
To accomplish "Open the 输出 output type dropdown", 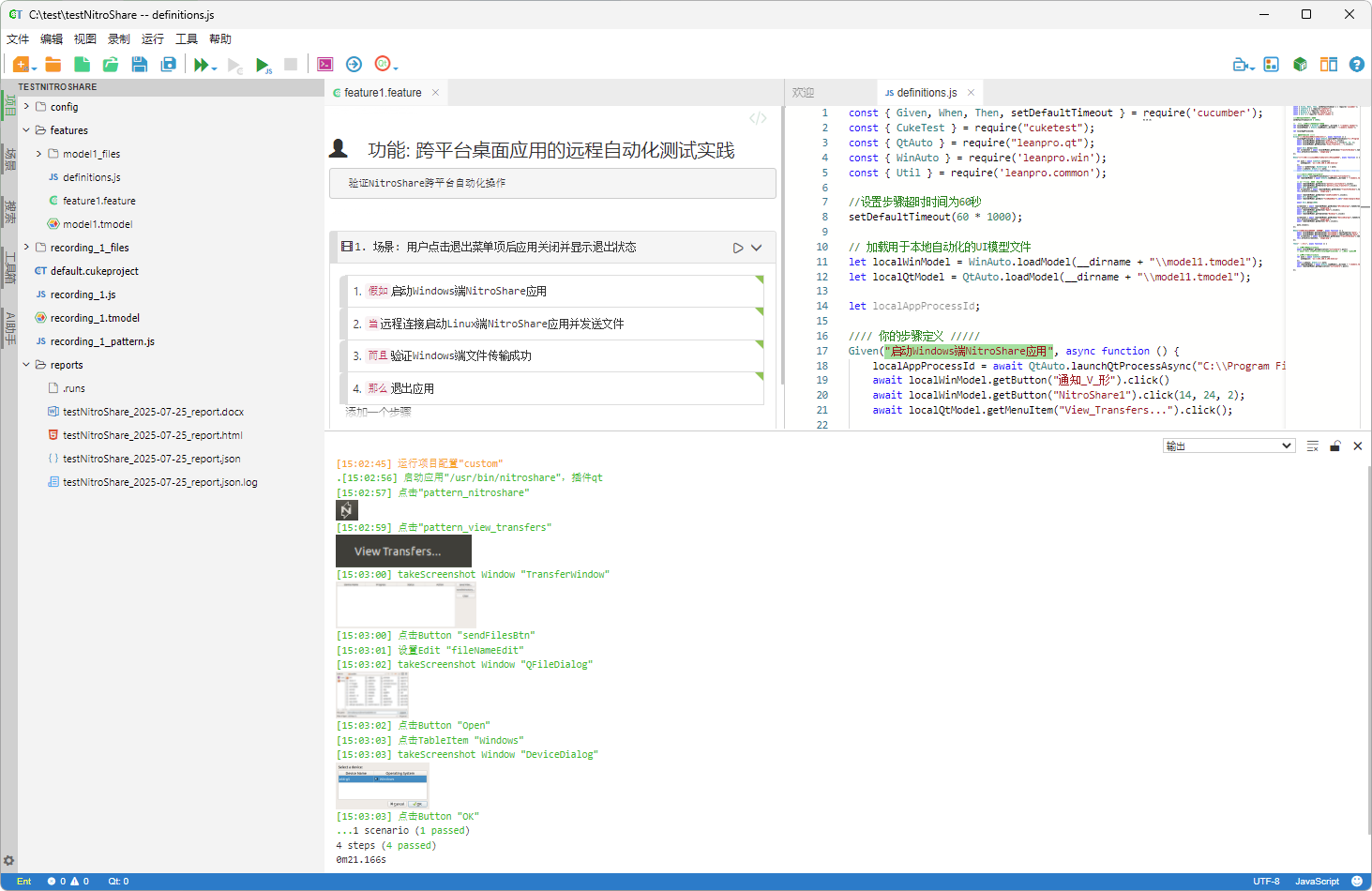I will pyautogui.click(x=1229, y=446).
